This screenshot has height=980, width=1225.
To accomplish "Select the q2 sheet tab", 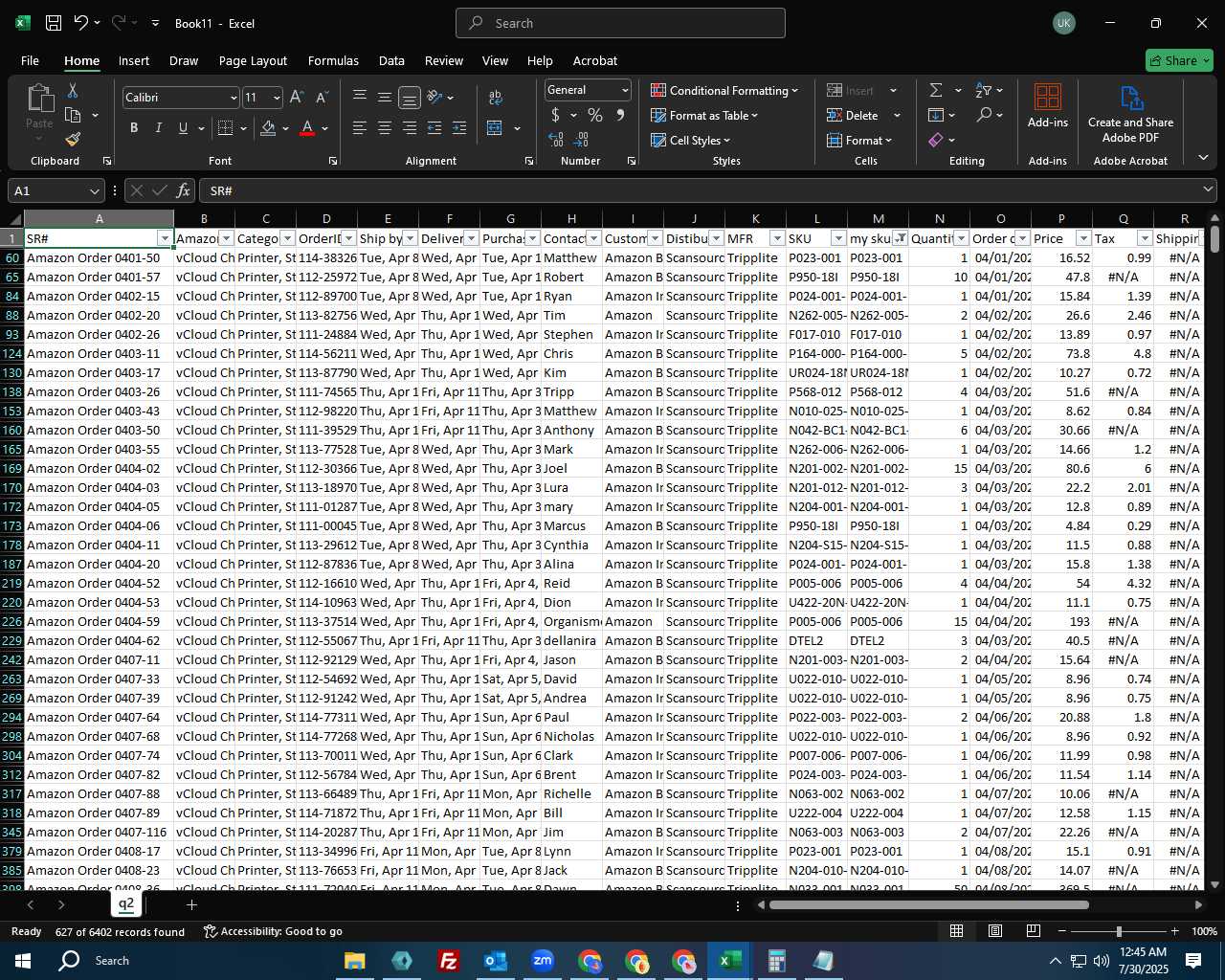I will click(x=126, y=904).
